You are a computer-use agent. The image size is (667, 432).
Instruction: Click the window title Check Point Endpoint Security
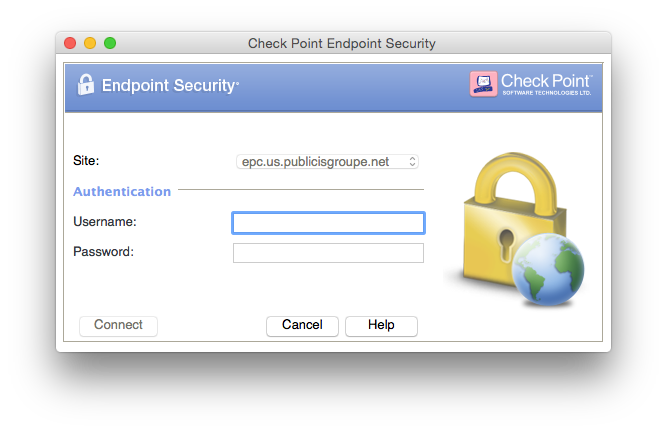coord(341,44)
